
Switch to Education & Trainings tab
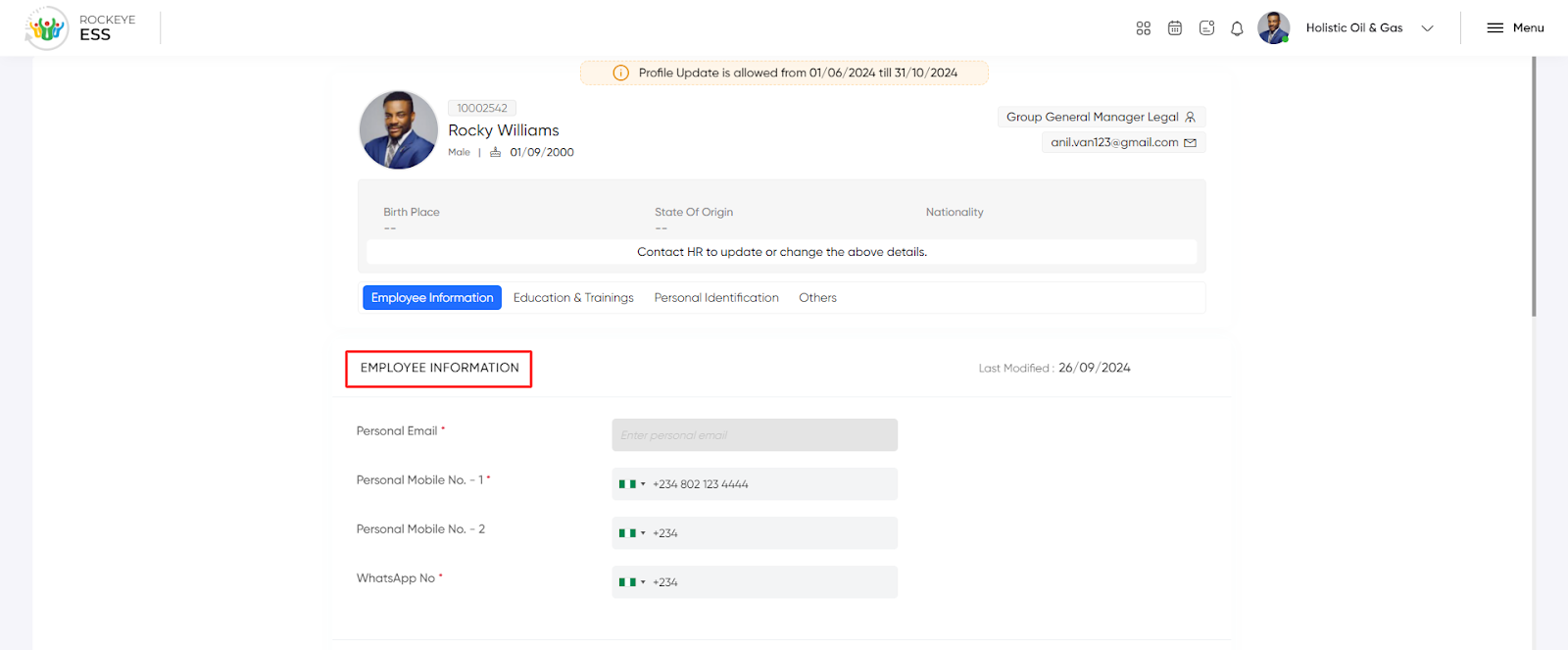pos(573,298)
